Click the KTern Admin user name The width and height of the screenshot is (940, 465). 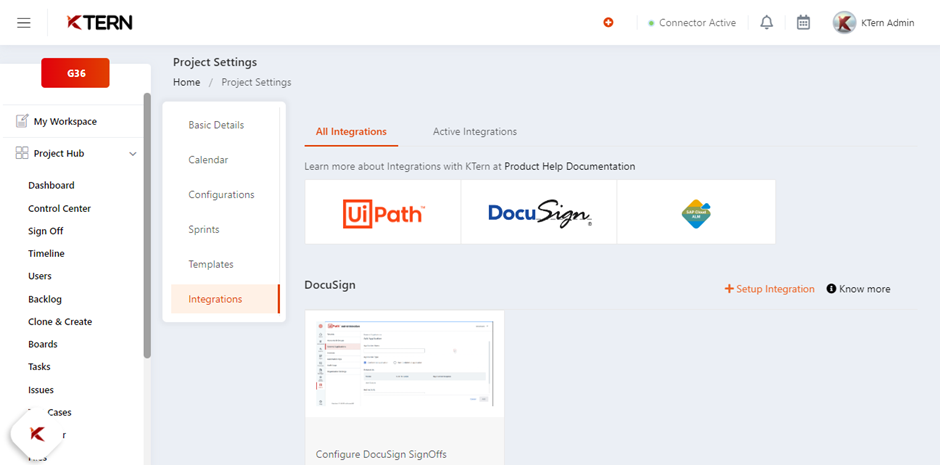888,23
